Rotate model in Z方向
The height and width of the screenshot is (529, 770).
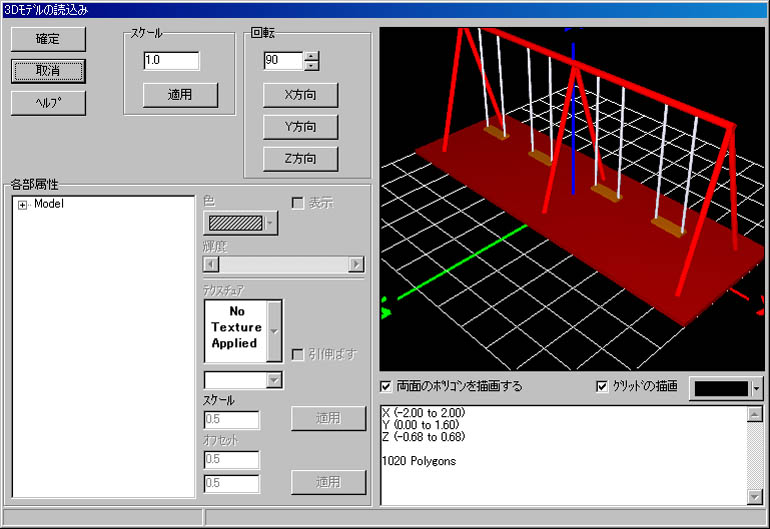[x=300, y=159]
